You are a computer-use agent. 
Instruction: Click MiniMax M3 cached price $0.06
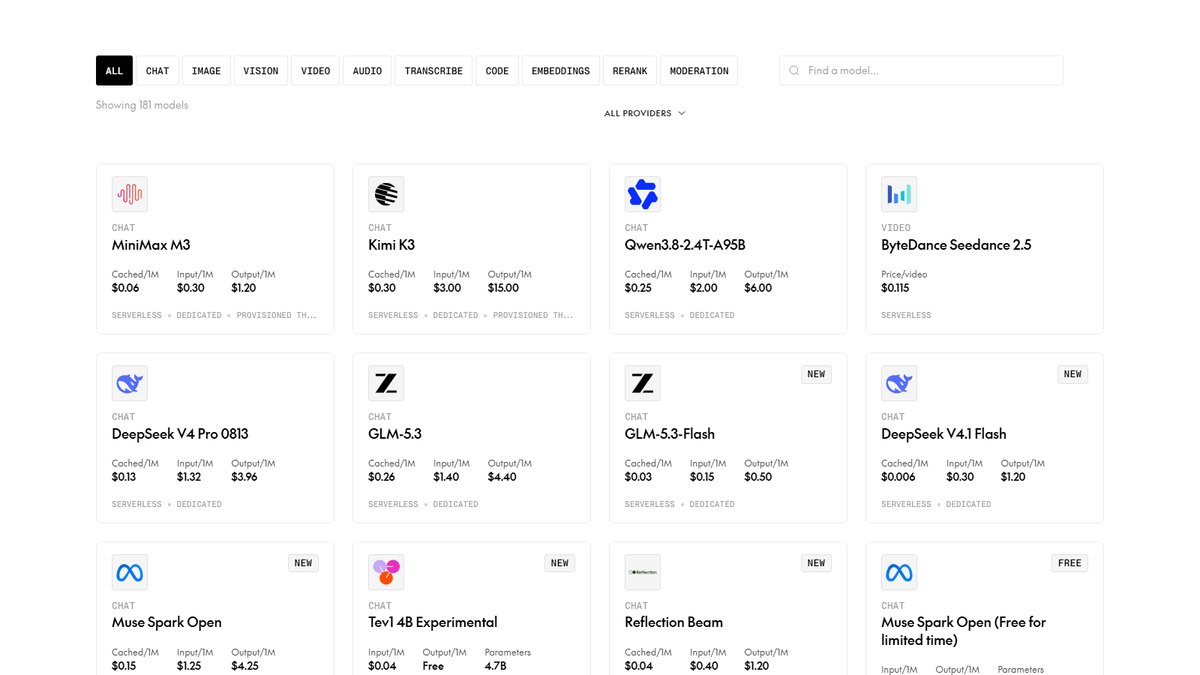[x=125, y=288]
